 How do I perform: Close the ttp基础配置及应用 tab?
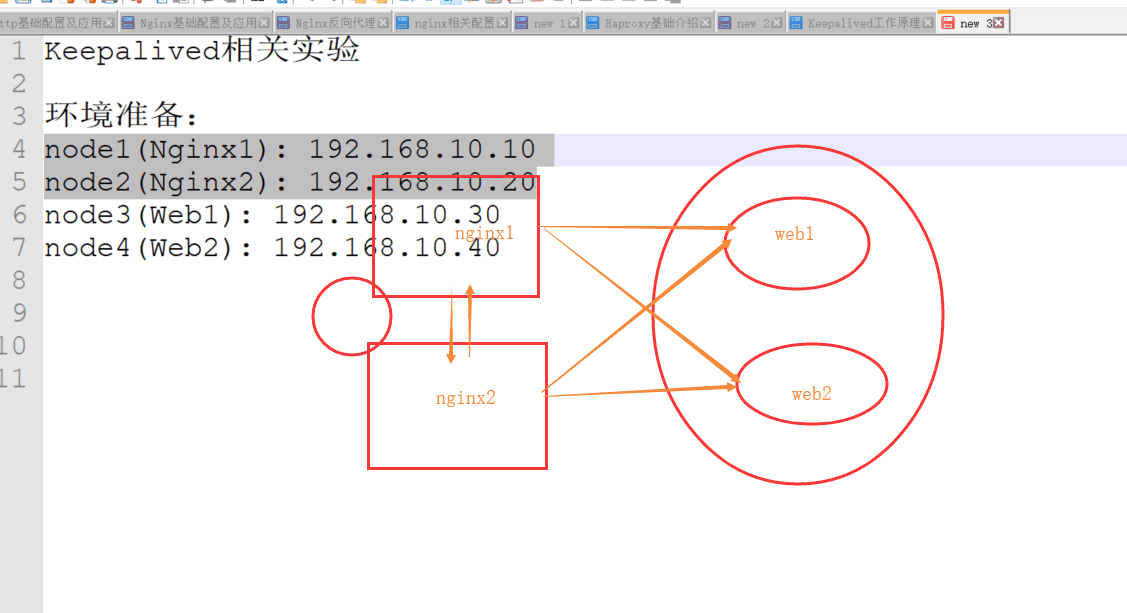(109, 23)
